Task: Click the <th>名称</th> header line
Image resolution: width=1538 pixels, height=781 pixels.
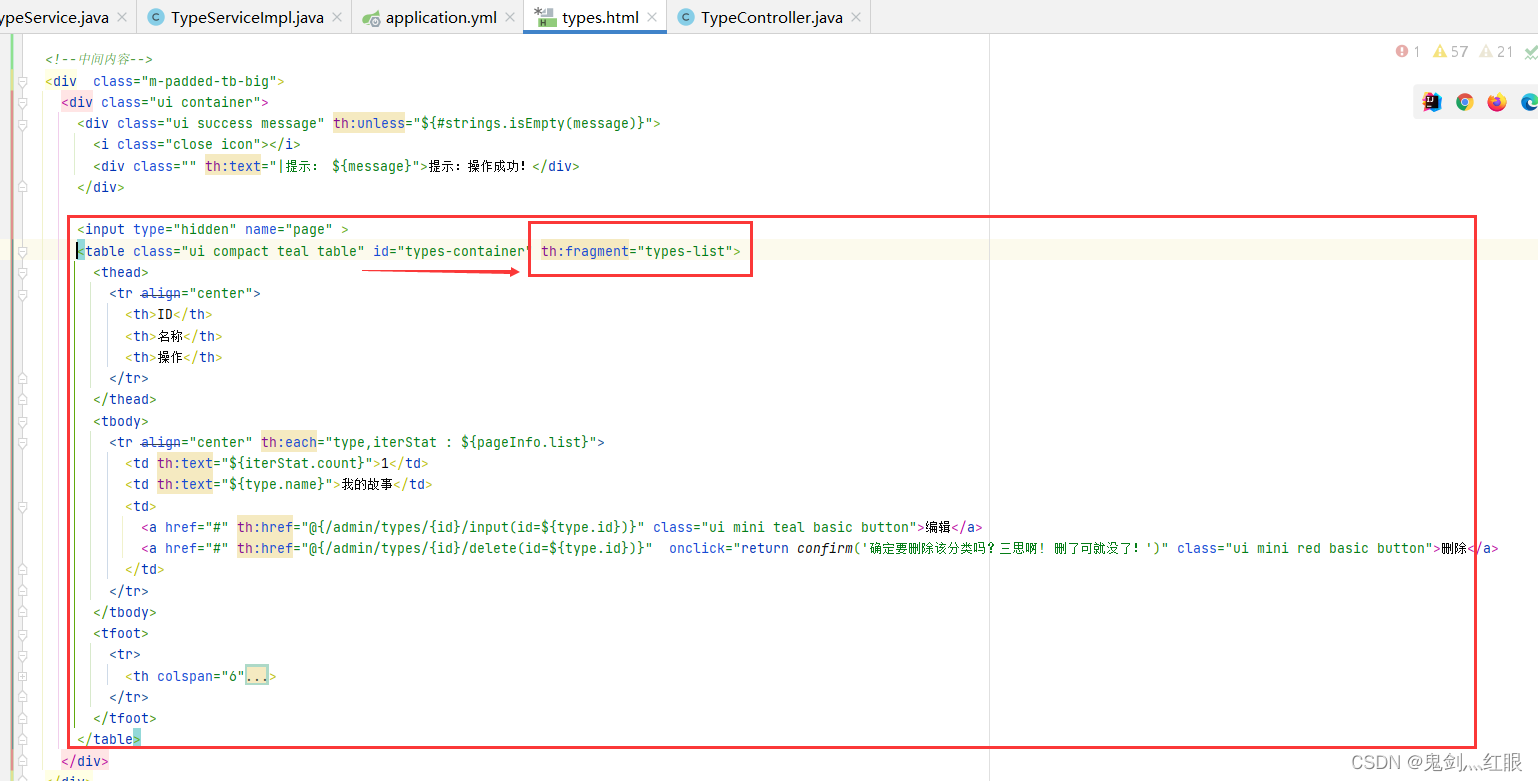Action: click(174, 336)
